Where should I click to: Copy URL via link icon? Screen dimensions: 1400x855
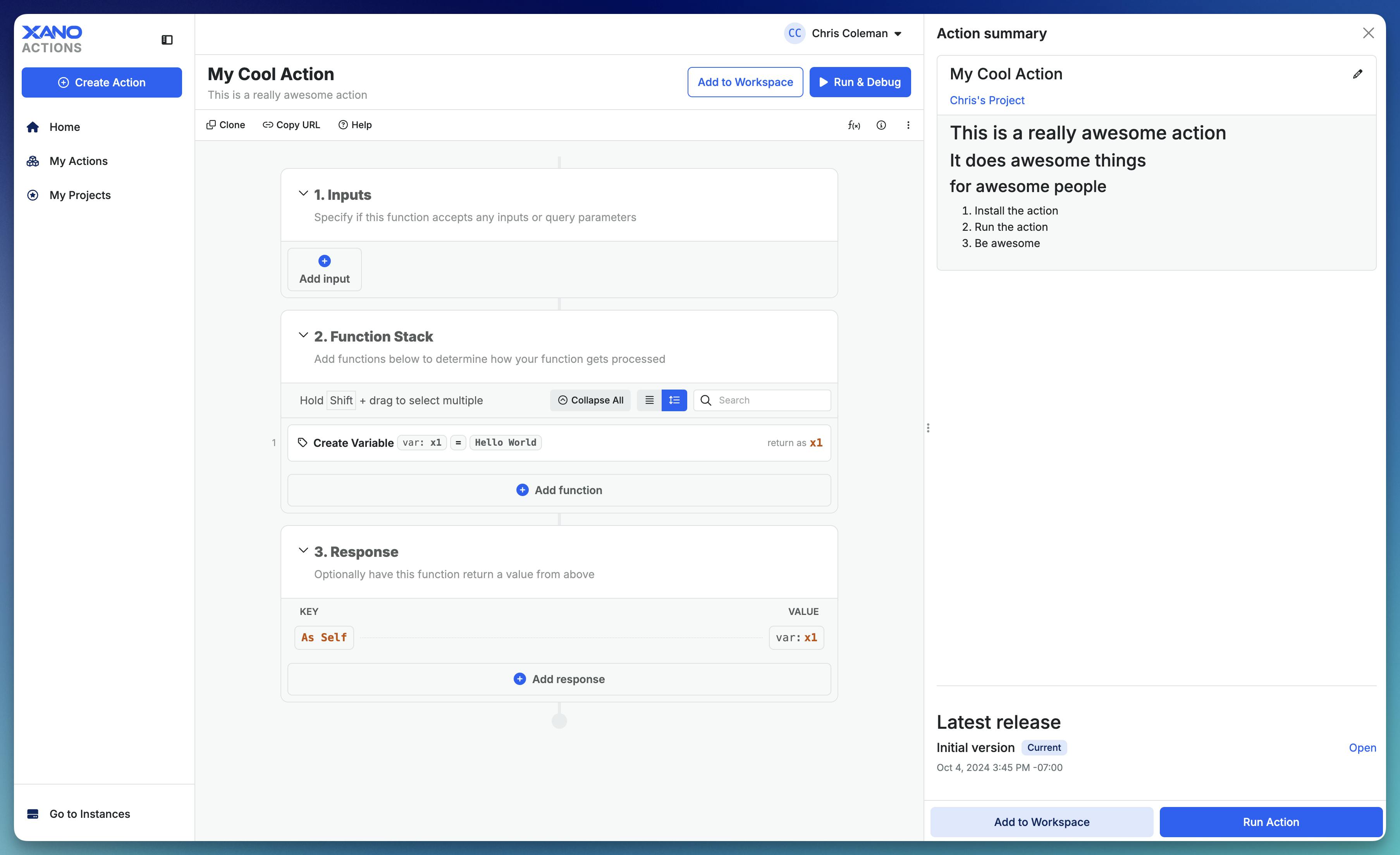coord(291,125)
